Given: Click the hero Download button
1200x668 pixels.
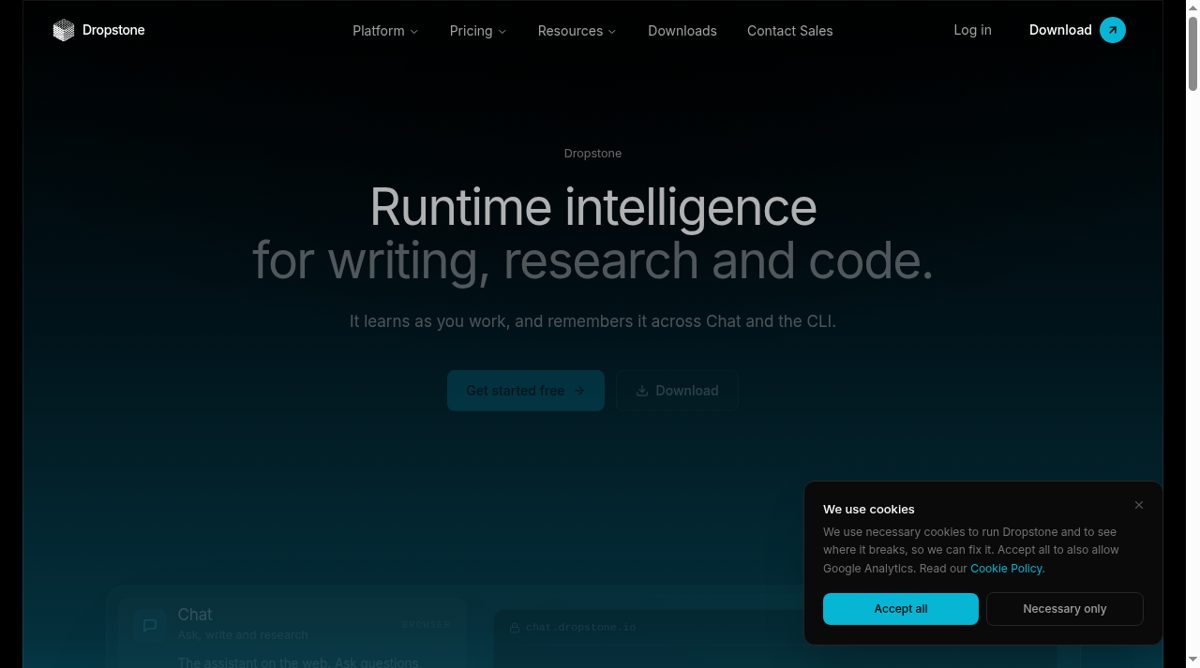Looking at the screenshot, I should [x=677, y=391].
